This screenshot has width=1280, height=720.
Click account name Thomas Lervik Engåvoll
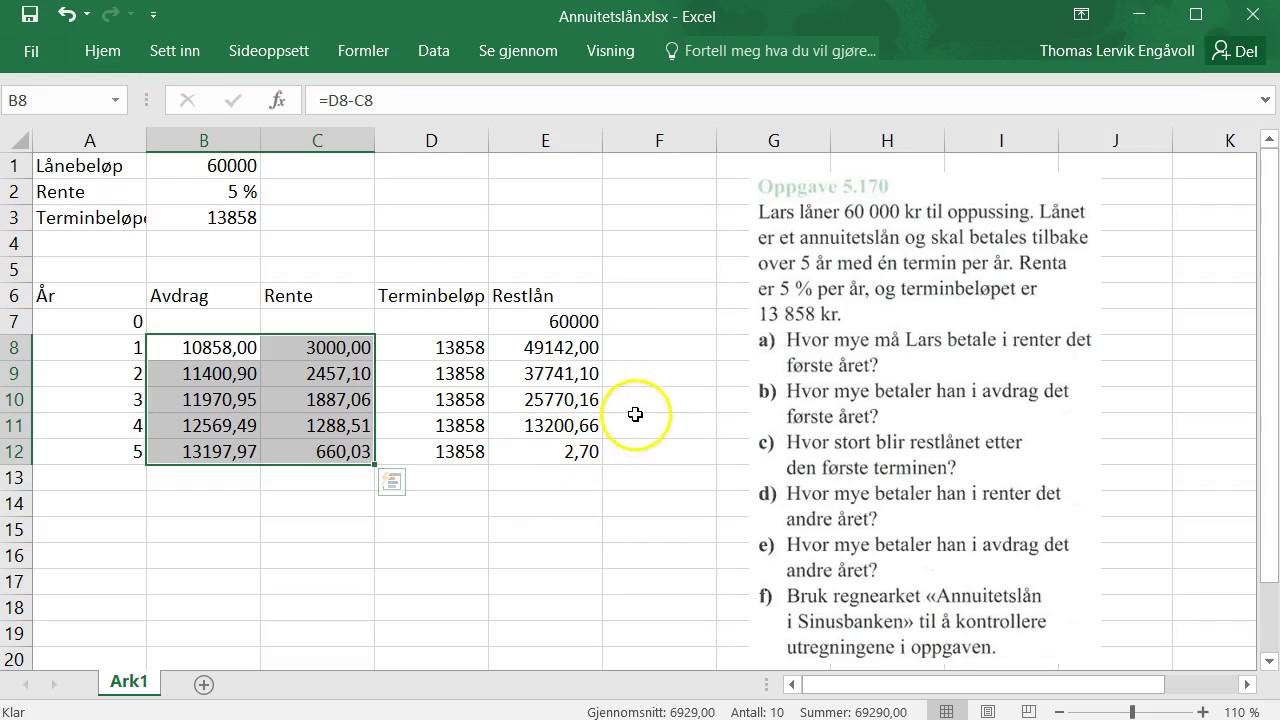click(x=1117, y=51)
